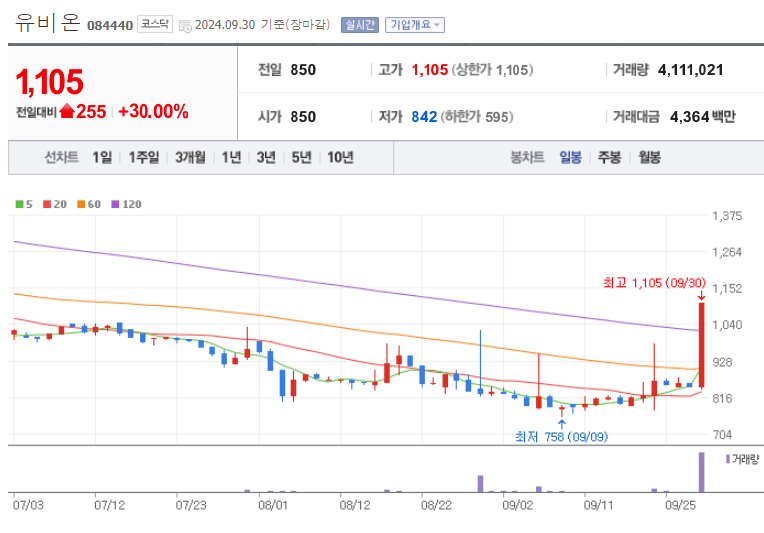Image resolution: width=764 pixels, height=533 pixels.
Task: Click the 저가 value 842
Action: 424,117
